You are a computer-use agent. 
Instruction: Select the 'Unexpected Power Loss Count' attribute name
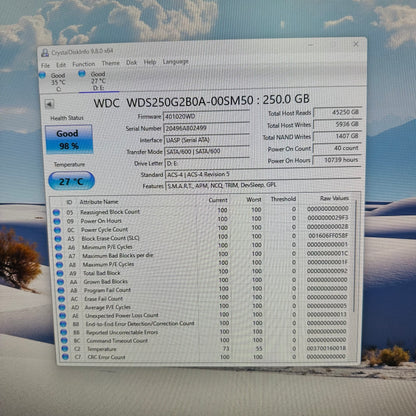click(x=122, y=315)
